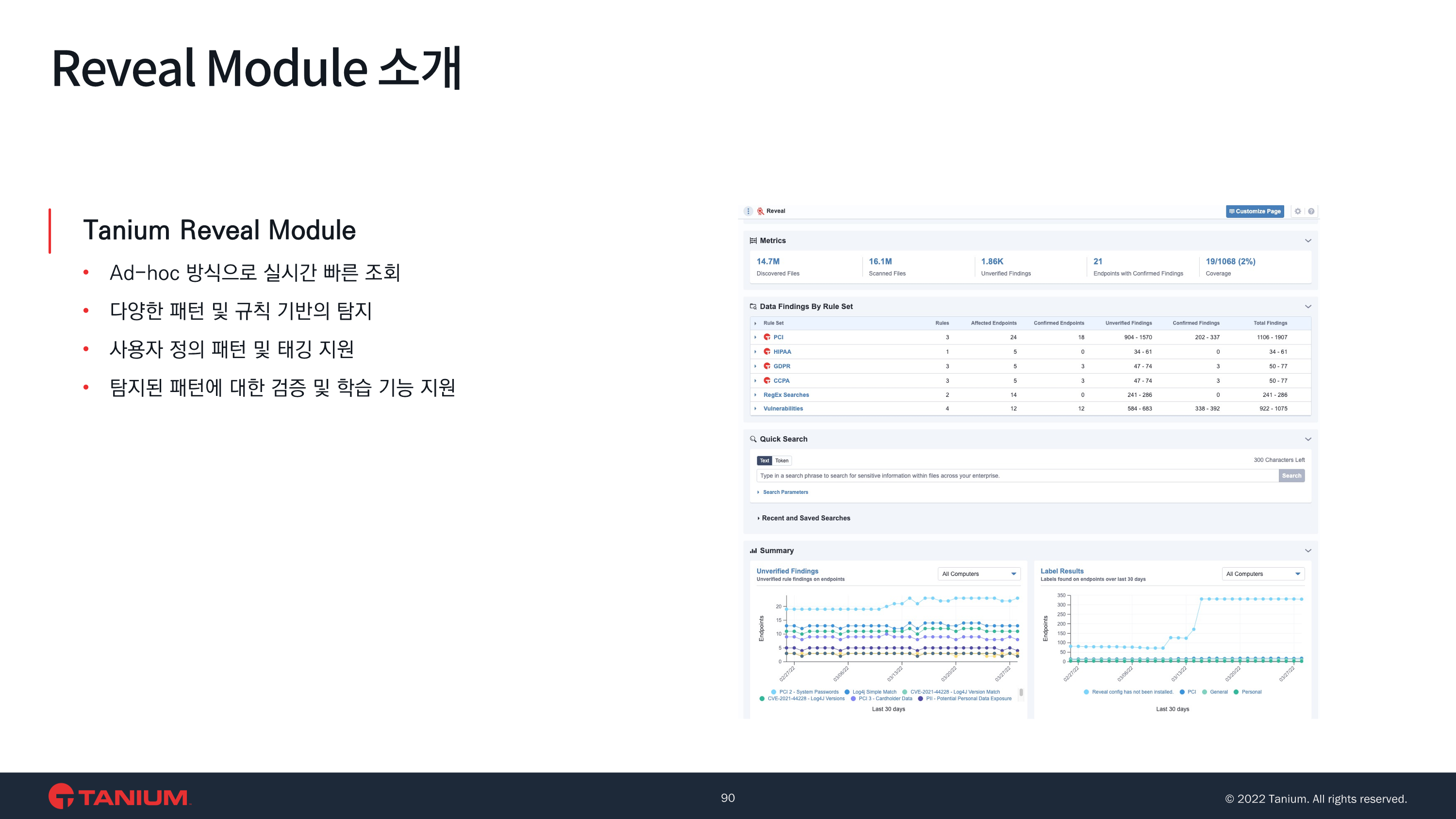The image size is (1456, 819).
Task: Click the Customize Page button
Action: [1255, 211]
